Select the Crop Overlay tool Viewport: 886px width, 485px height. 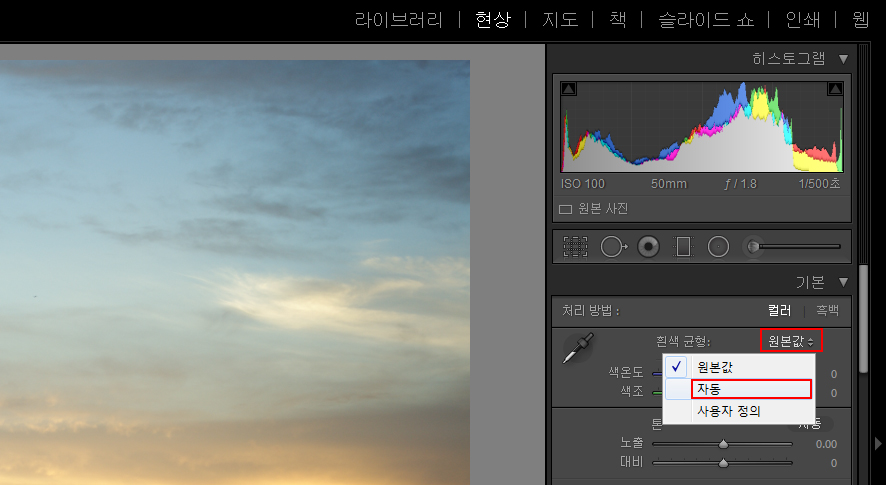pyautogui.click(x=575, y=247)
